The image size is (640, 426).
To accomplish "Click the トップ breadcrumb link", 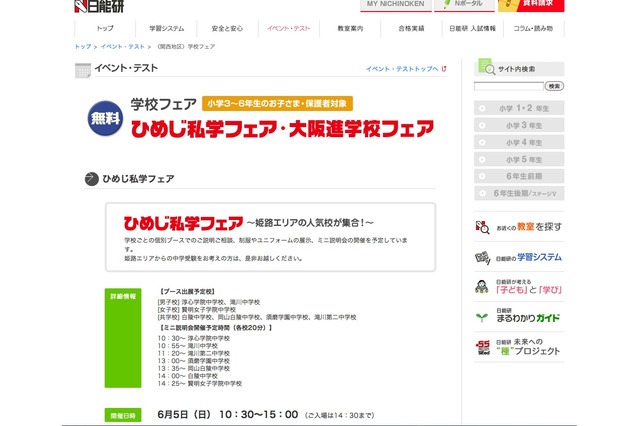I will (83, 47).
